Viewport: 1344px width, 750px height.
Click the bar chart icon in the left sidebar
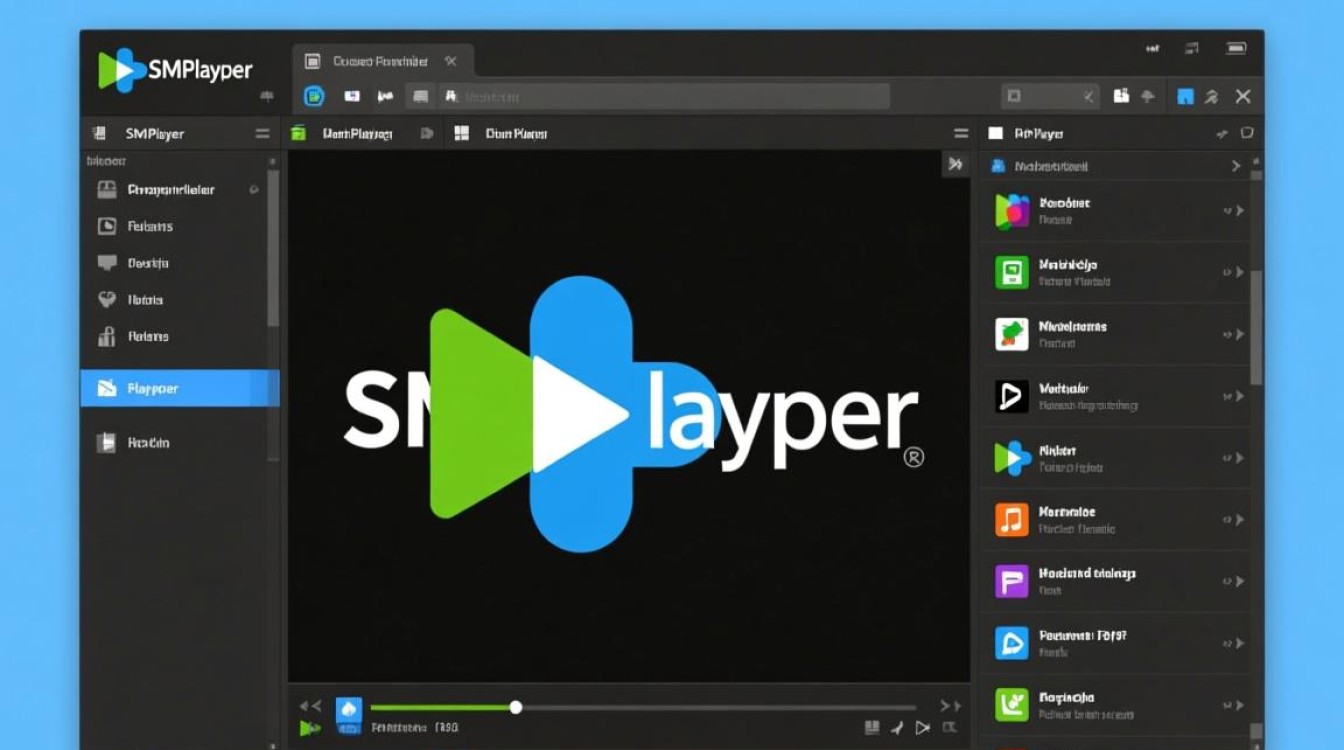coord(107,337)
